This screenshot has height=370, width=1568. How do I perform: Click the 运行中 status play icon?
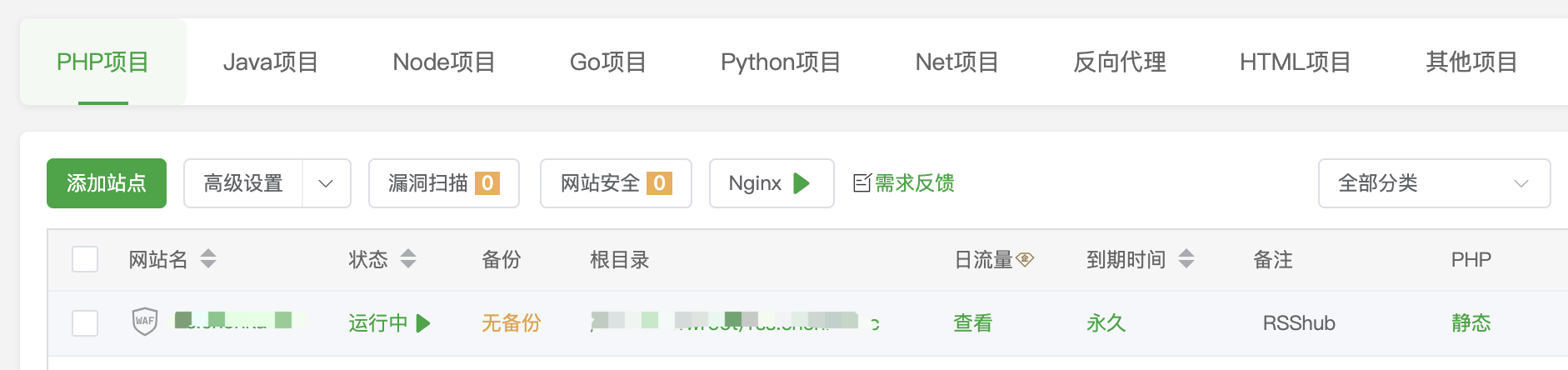(x=423, y=323)
